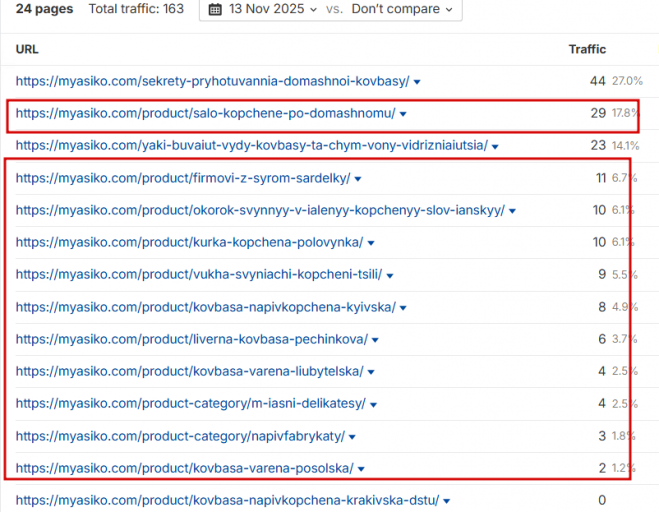The width and height of the screenshot is (659, 512).
Task: Click traffic value 9 for vukha-svyniachi row
Action: pyautogui.click(x=602, y=274)
